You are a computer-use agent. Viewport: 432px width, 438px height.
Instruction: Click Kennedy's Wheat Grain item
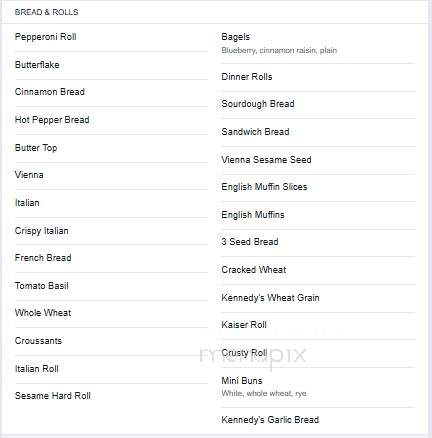[x=270, y=298]
